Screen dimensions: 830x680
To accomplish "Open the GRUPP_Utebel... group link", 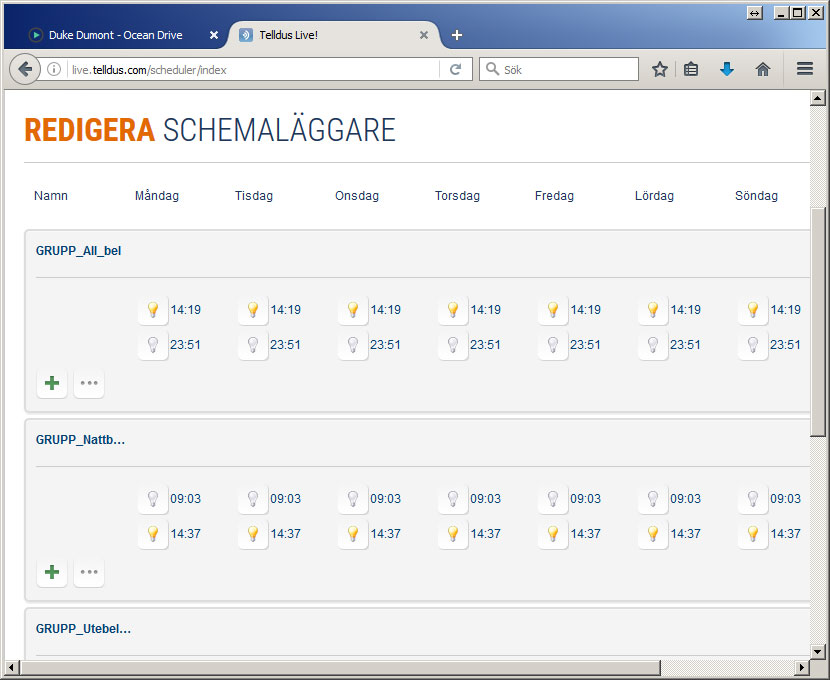I will click(x=84, y=629).
